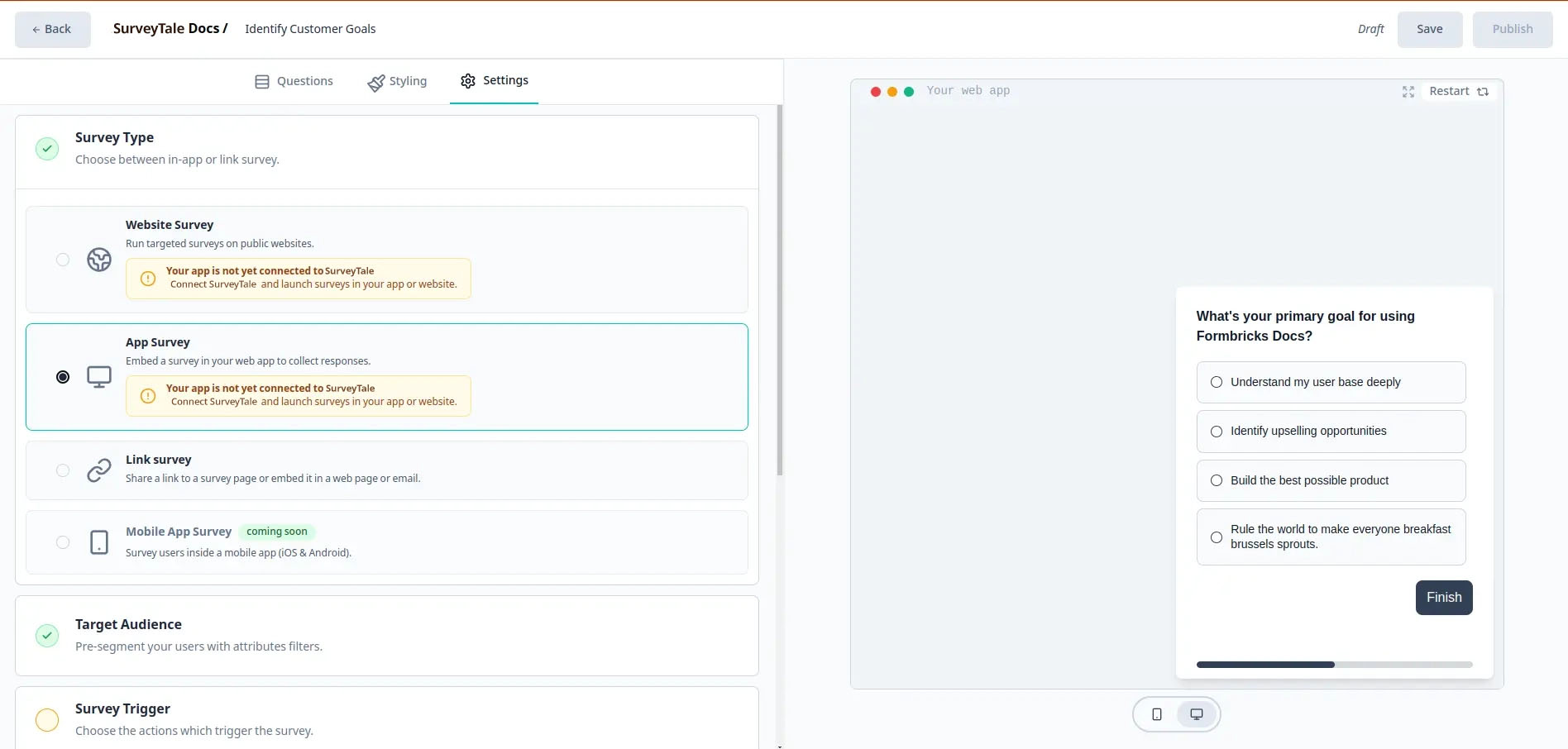Expand the Target Audience section
The height and width of the screenshot is (749, 1568).
pos(387,636)
